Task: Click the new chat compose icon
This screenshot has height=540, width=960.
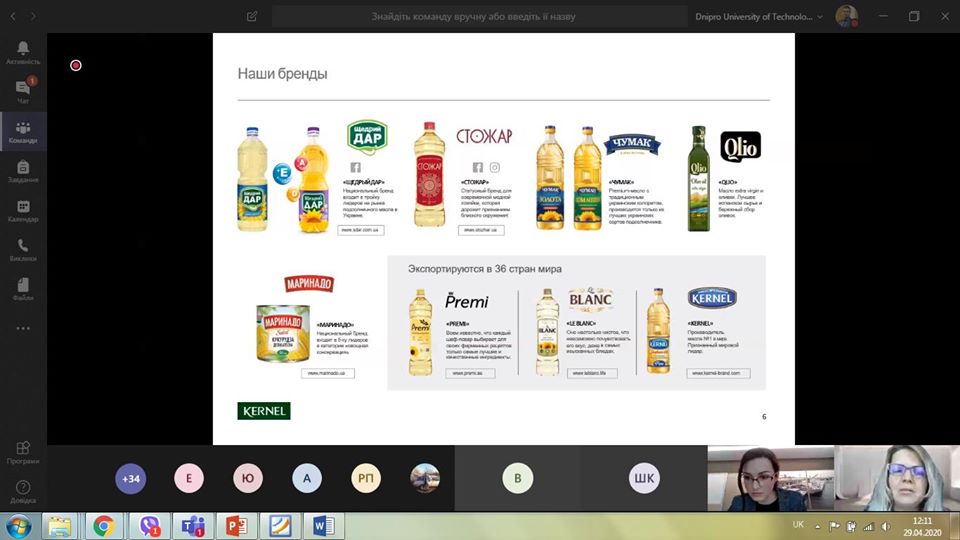Action: pyautogui.click(x=252, y=17)
